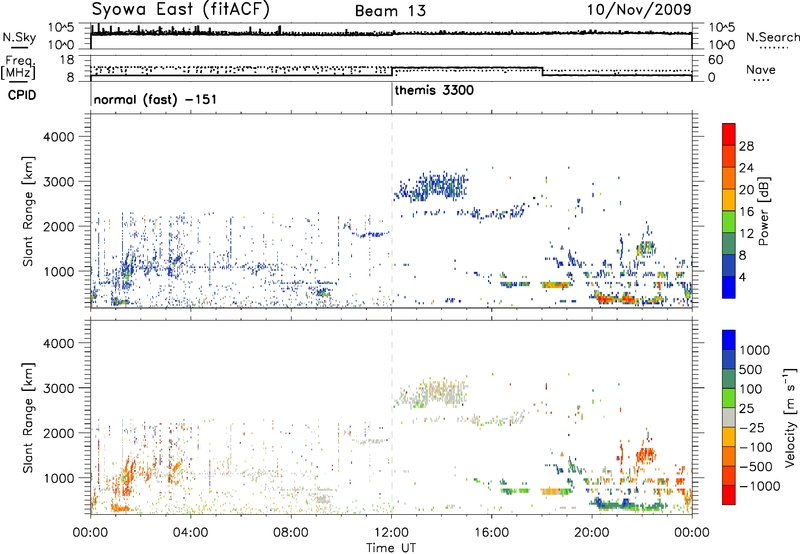800x554 pixels.
Task: Click the light green 12–16 dB power swatch
Action: (729, 221)
